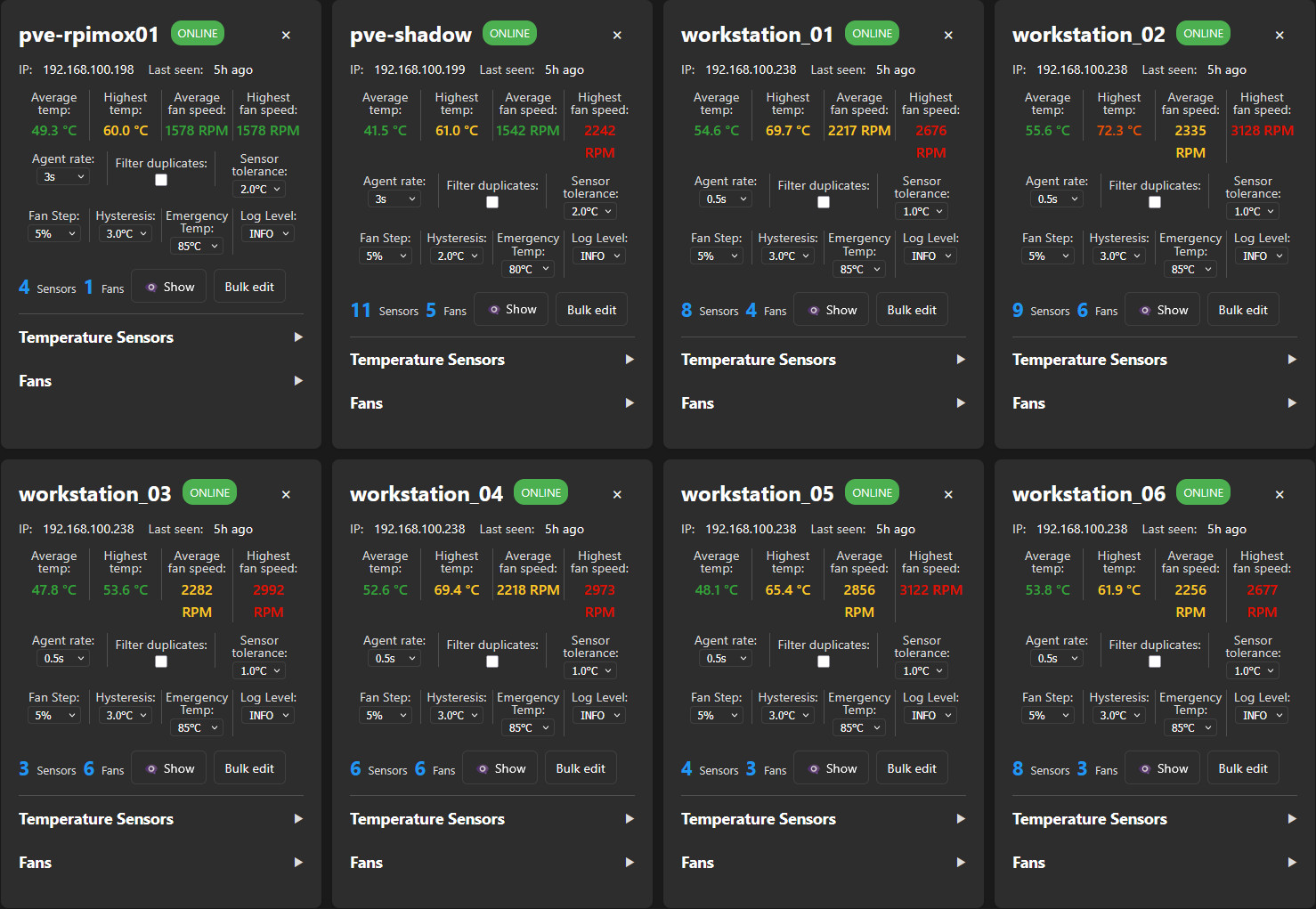Viewport: 1316px width, 909px height.
Task: Click Show button on pve-shadow
Action: 511,310
